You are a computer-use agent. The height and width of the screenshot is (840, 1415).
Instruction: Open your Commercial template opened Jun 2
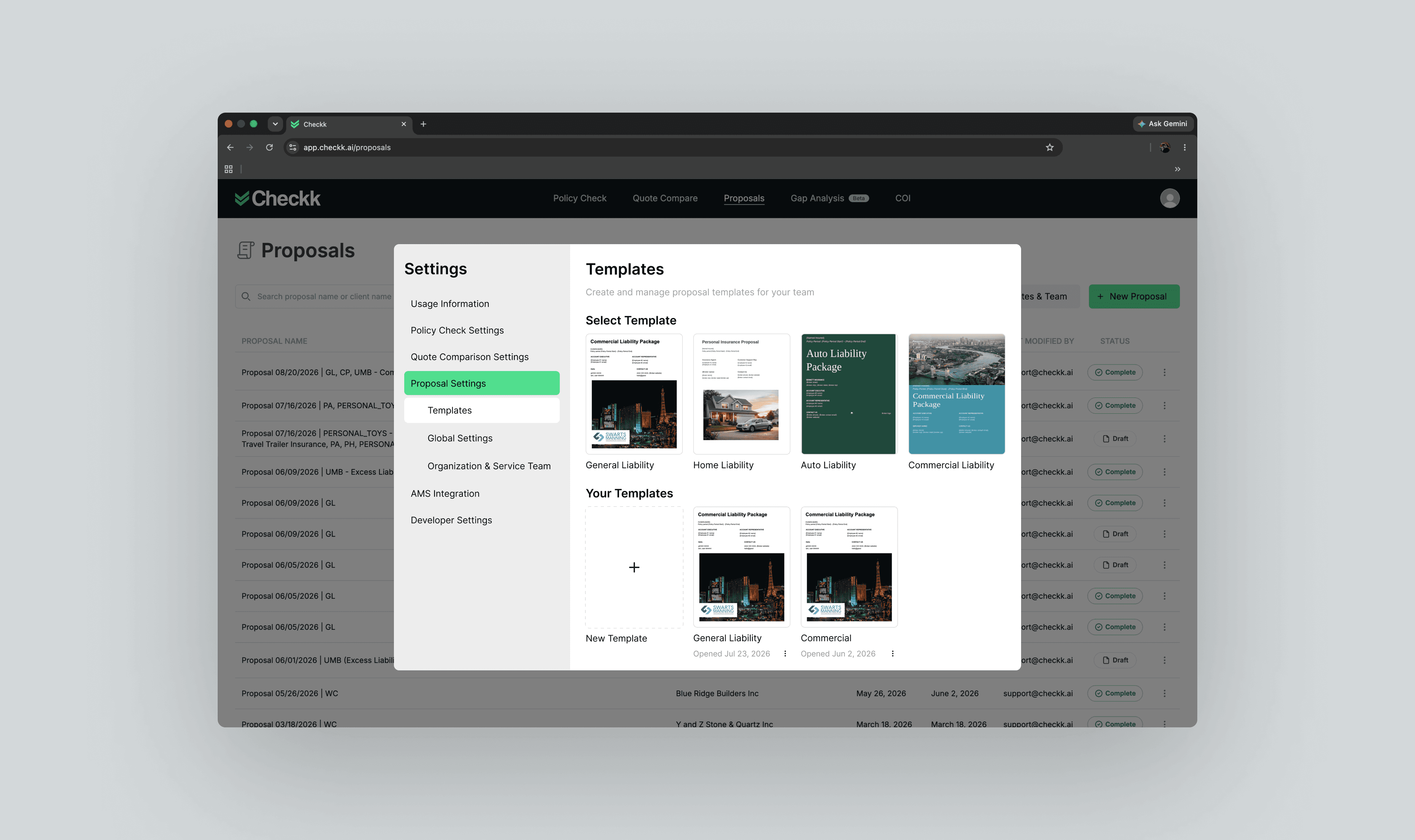(849, 567)
